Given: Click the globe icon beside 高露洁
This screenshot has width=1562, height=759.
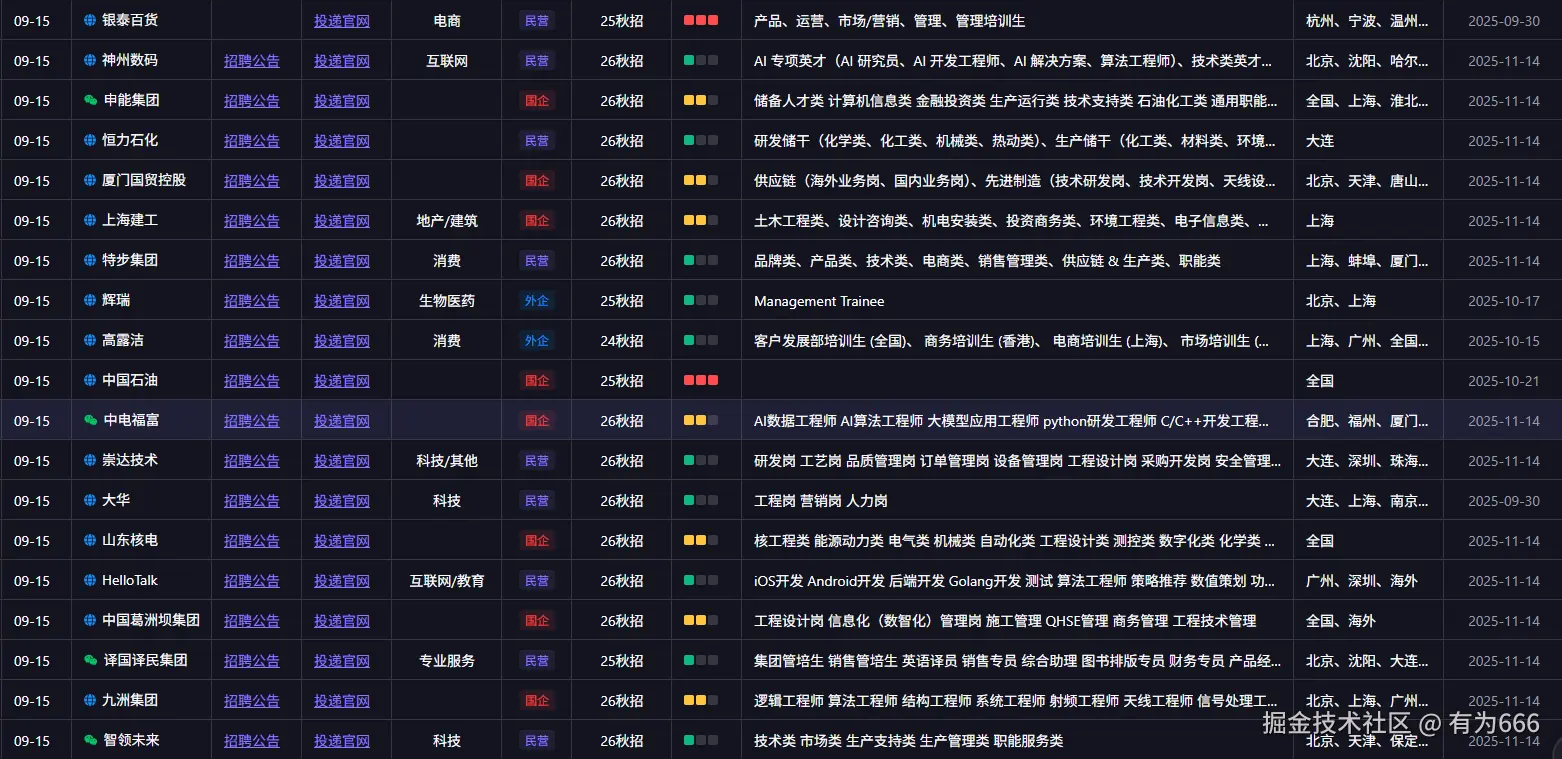Looking at the screenshot, I should (x=90, y=340).
